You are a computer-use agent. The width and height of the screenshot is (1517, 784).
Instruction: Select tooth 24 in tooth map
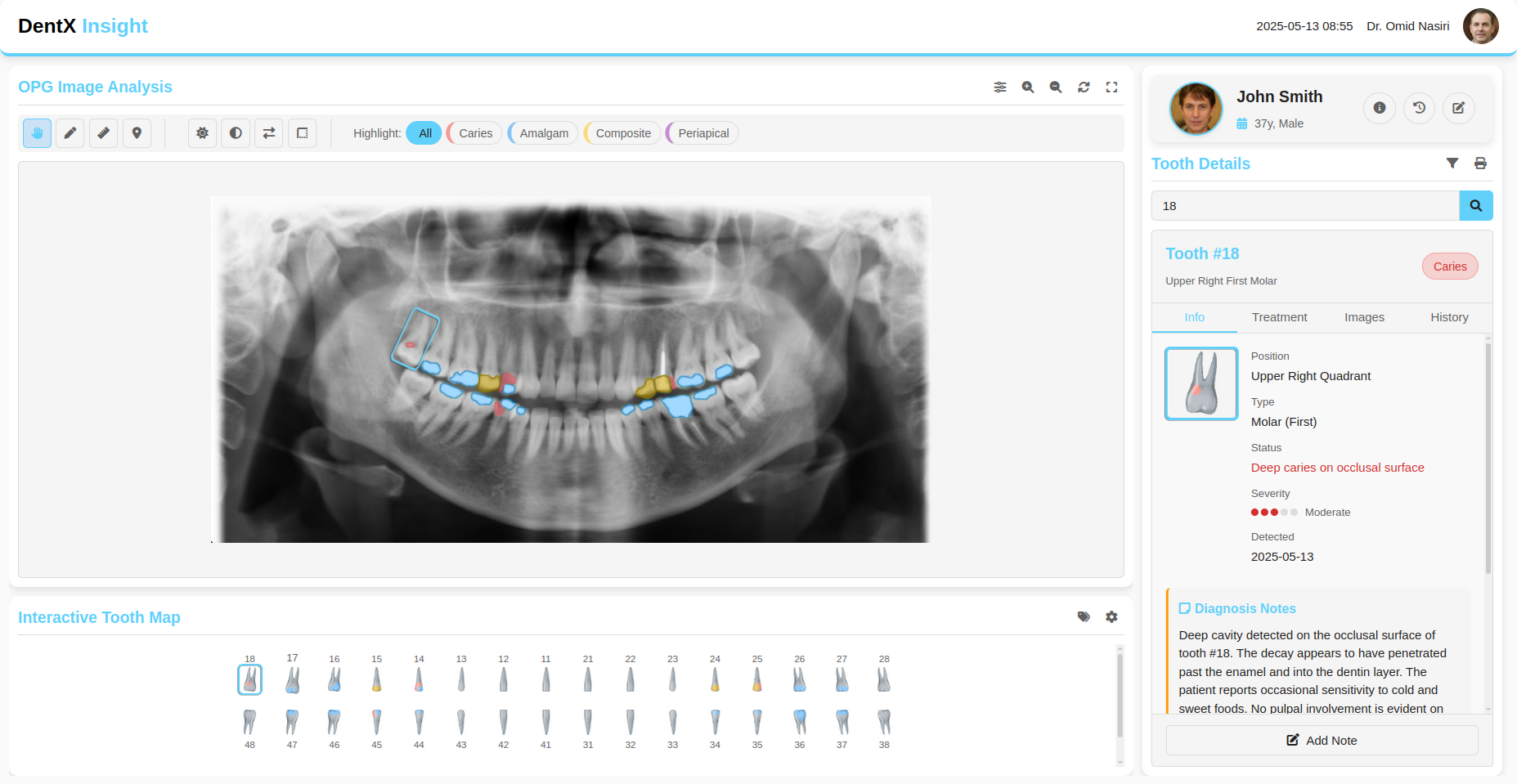coord(715,679)
